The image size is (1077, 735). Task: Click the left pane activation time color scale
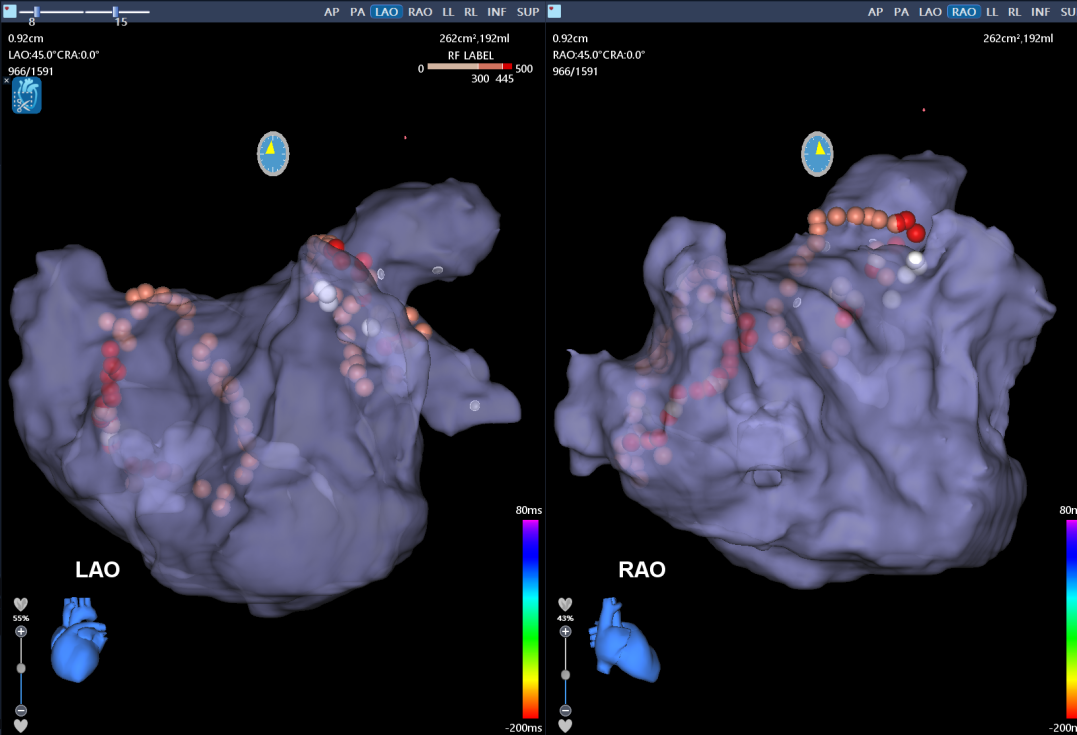click(530, 619)
